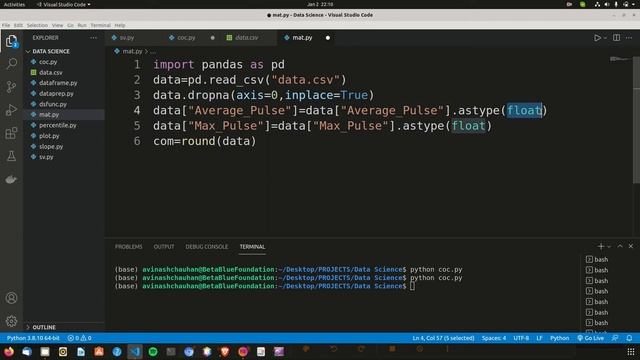Open the Explorer view in activity bar
640x360 pixels.
[11, 41]
